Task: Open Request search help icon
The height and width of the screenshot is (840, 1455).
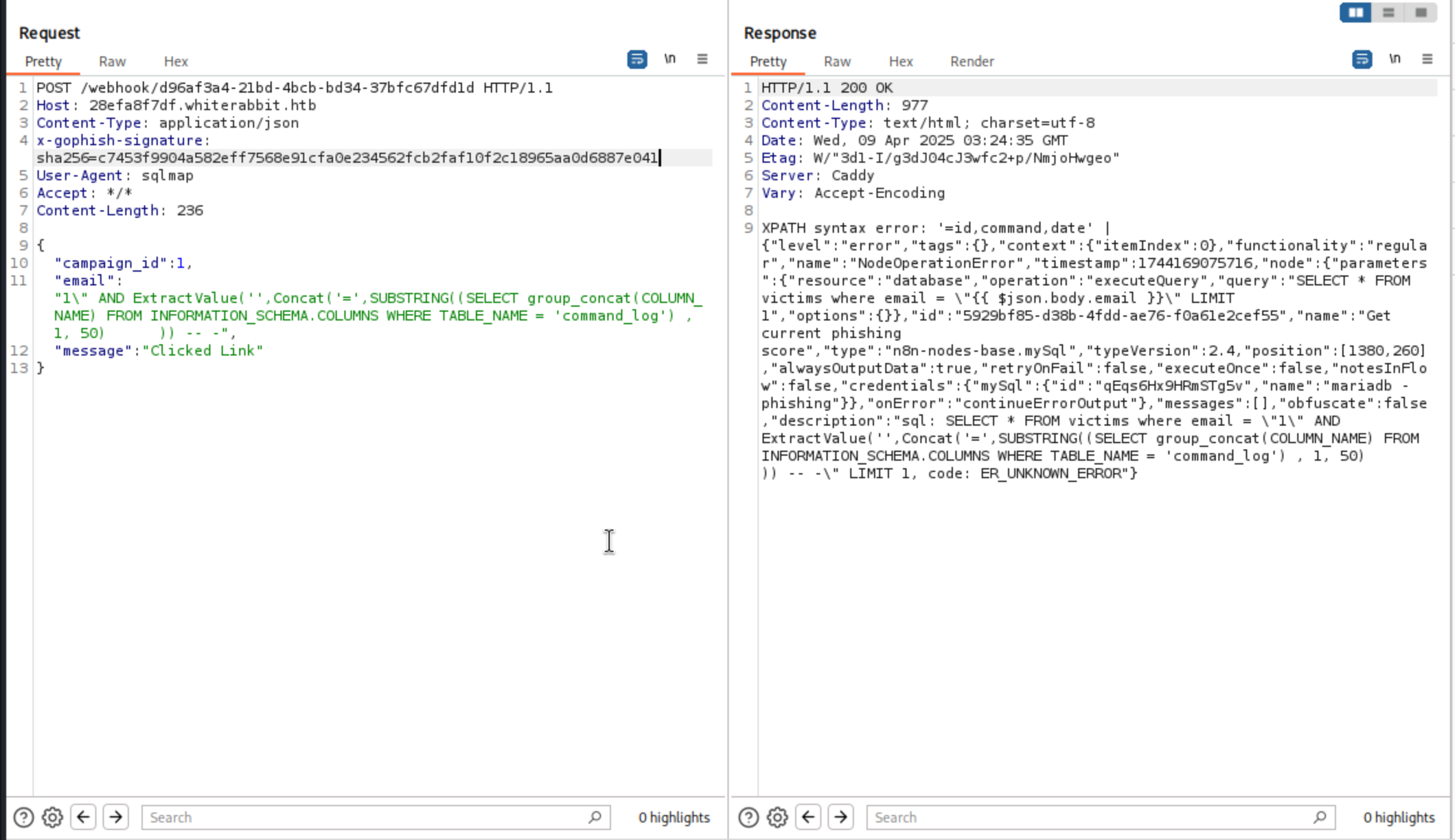Action: 23,817
